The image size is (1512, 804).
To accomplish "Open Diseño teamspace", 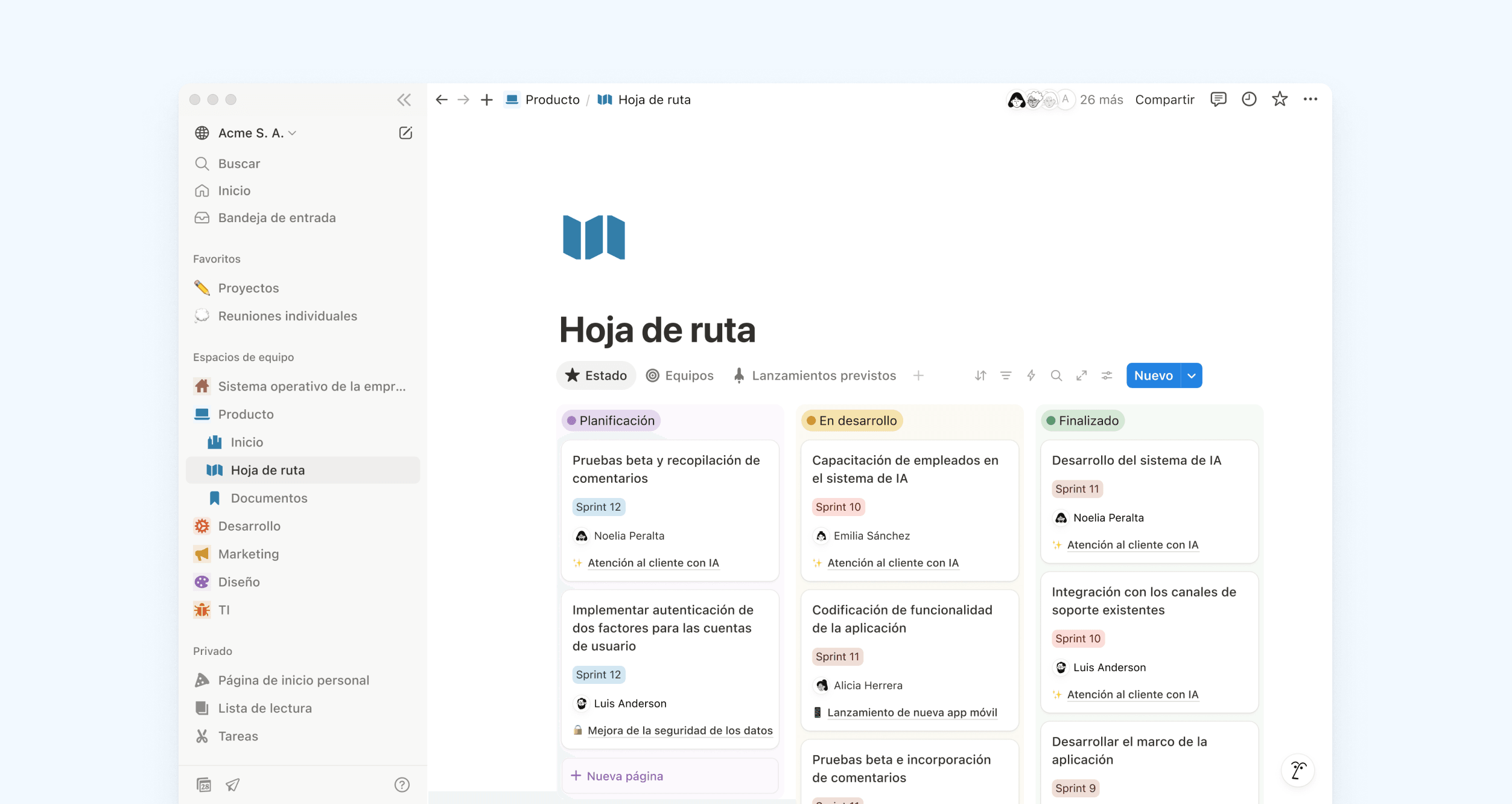I will click(302, 582).
